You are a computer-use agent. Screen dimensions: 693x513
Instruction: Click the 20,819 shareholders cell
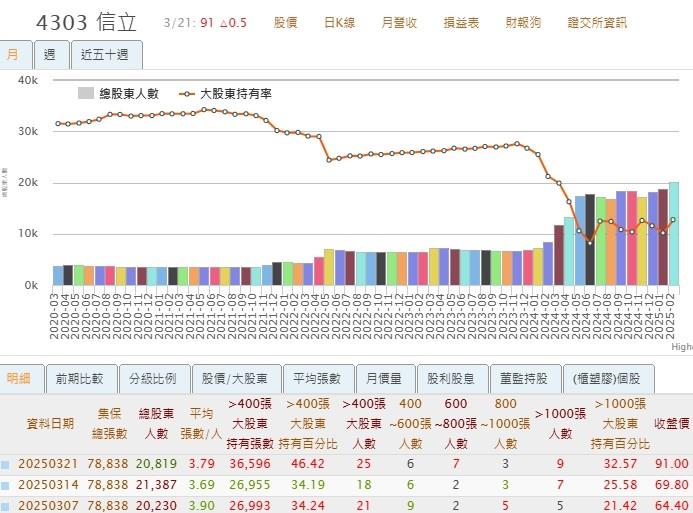coord(156,464)
